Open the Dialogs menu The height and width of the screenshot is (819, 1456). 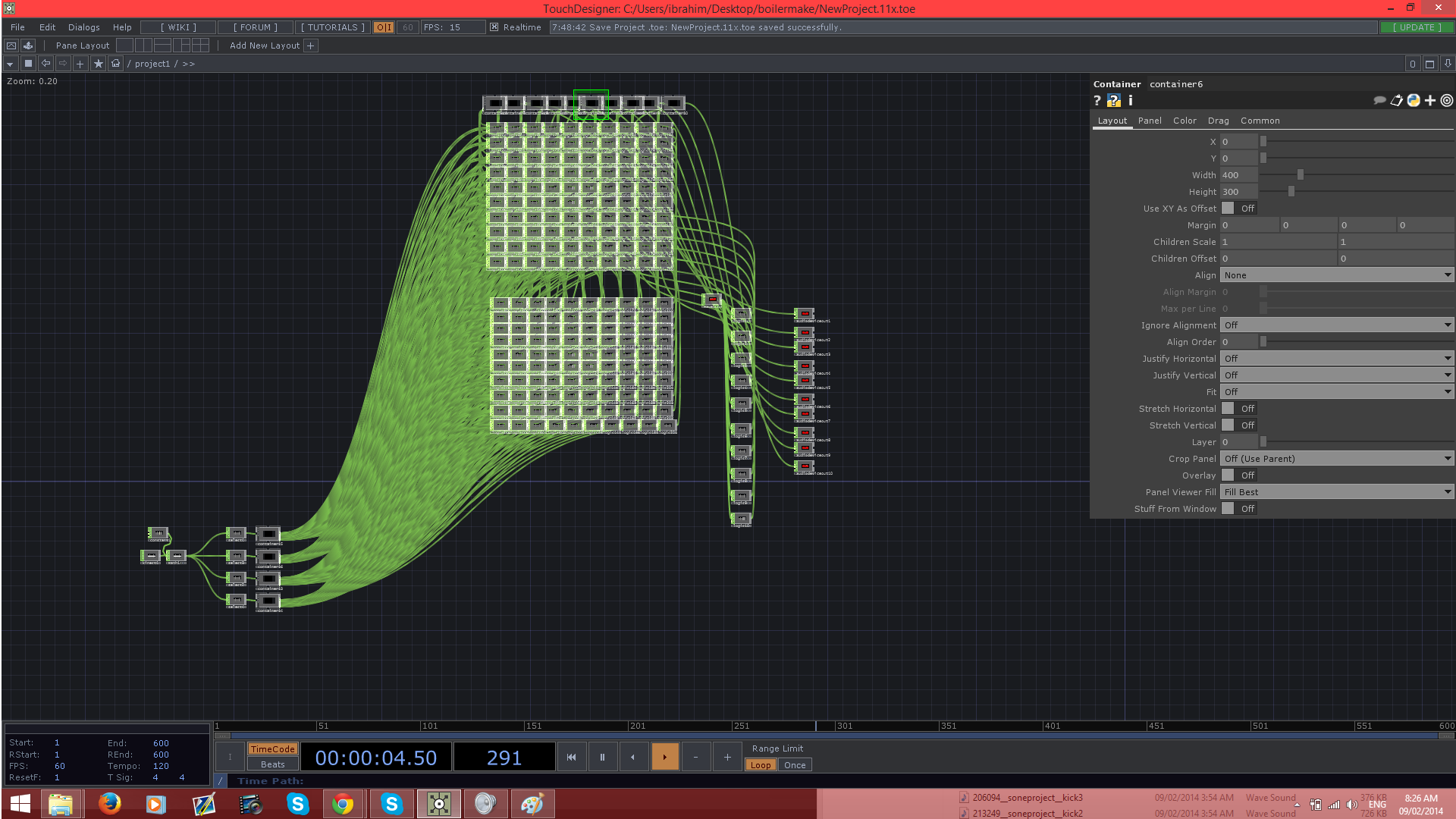pyautogui.click(x=83, y=27)
